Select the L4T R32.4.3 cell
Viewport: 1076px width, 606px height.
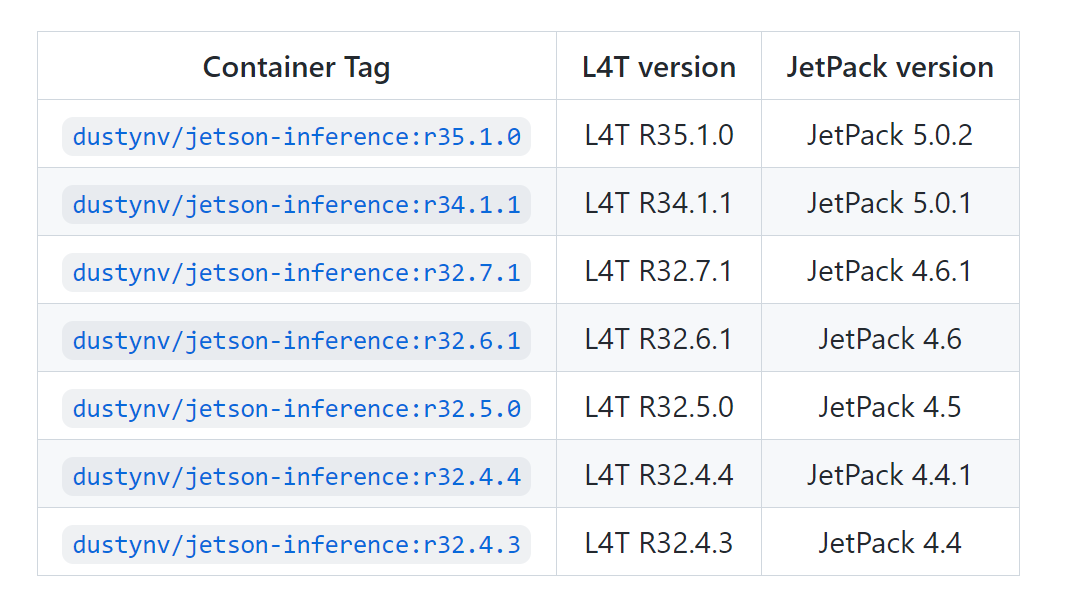point(659,542)
